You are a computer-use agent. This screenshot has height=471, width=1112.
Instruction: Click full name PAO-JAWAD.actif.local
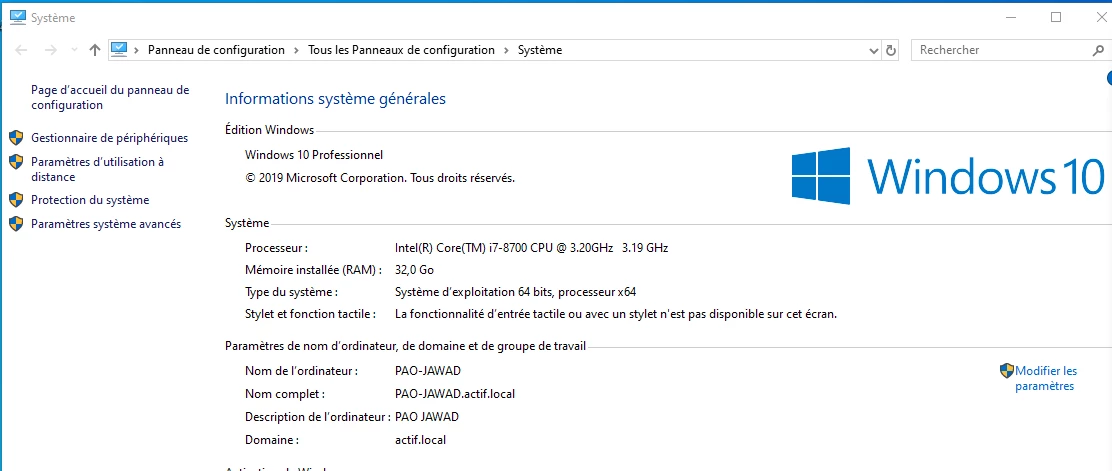(455, 394)
